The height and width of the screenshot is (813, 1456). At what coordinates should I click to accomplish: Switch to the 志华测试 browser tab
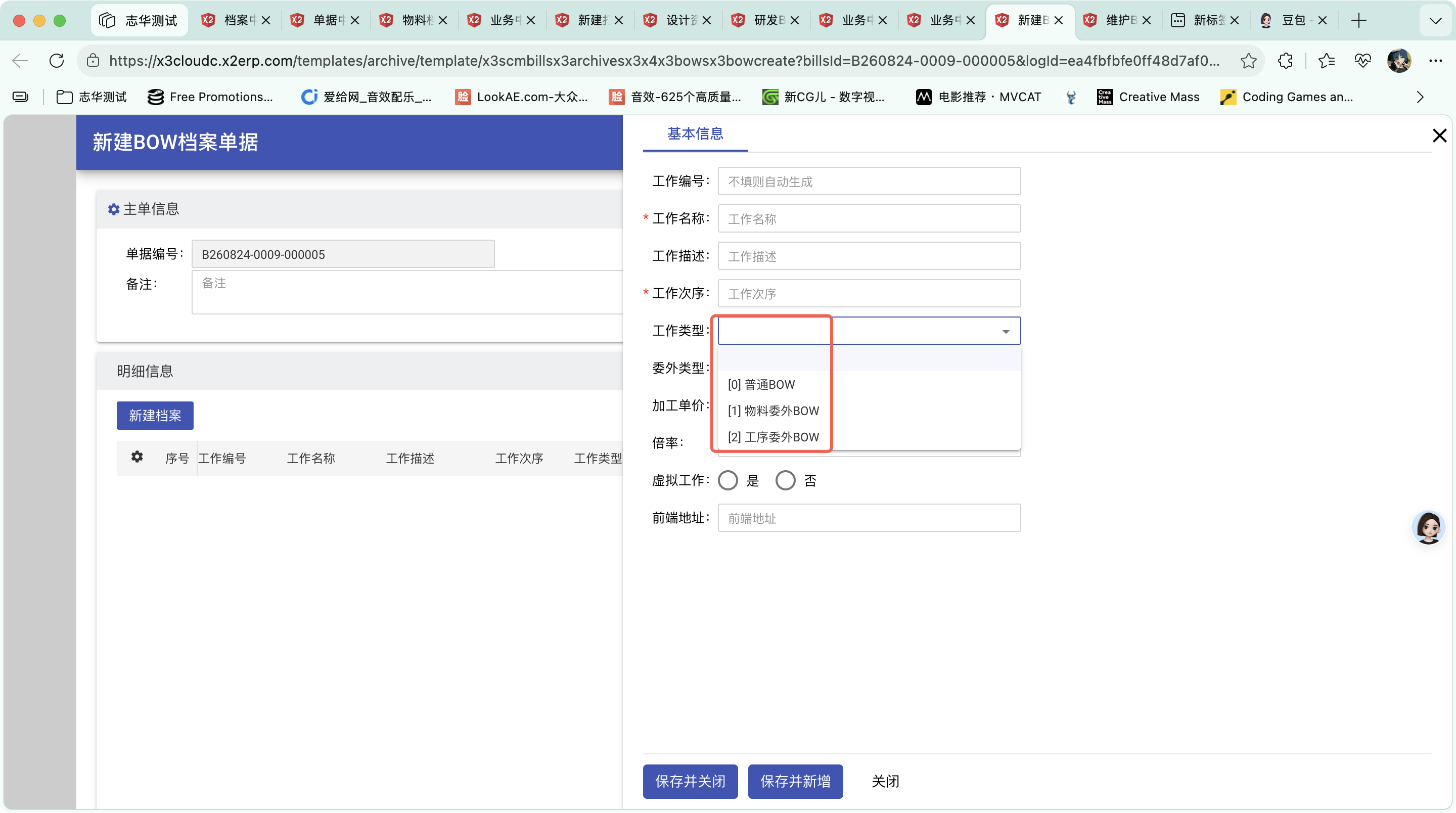139,20
